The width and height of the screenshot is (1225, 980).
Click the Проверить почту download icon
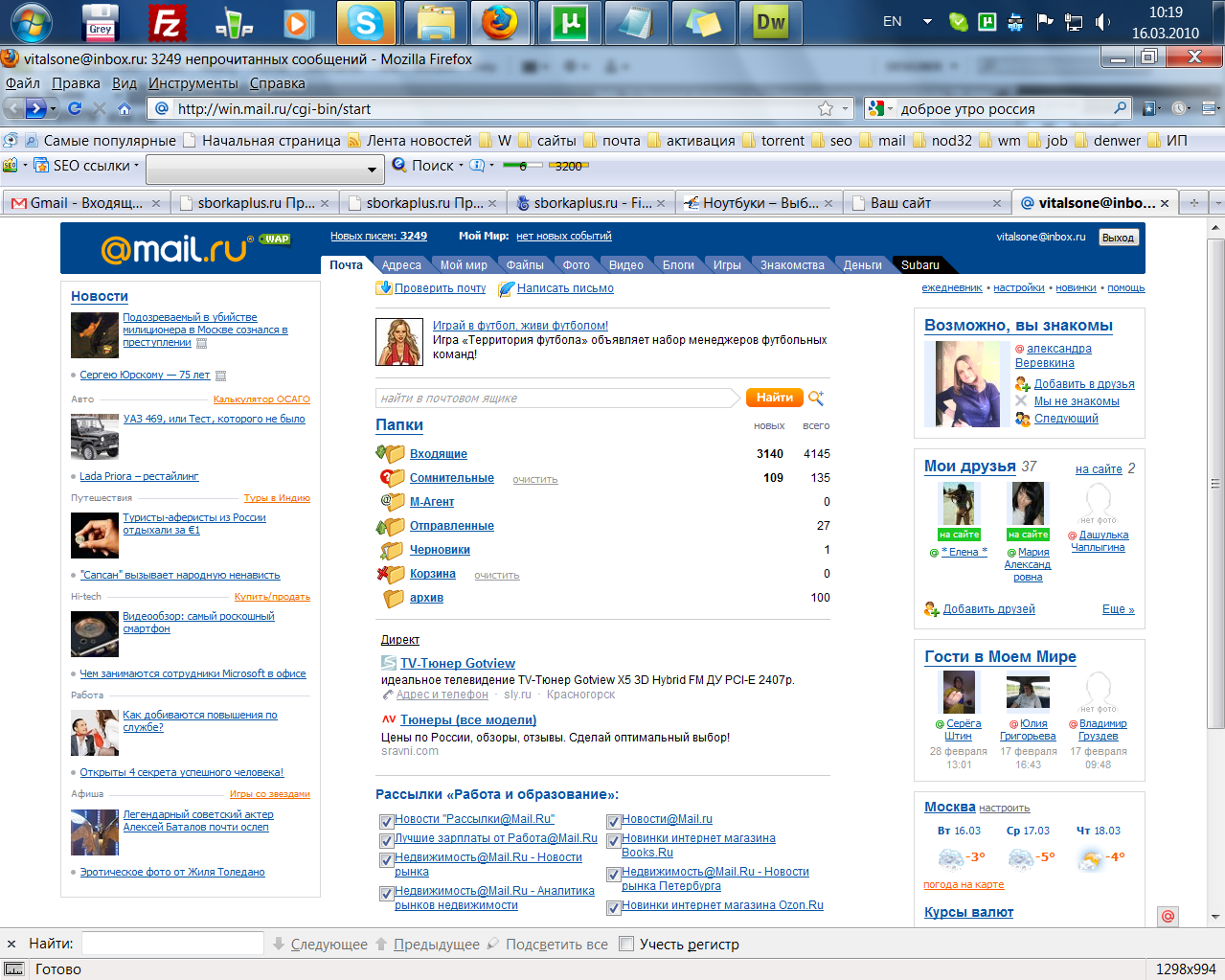[384, 287]
